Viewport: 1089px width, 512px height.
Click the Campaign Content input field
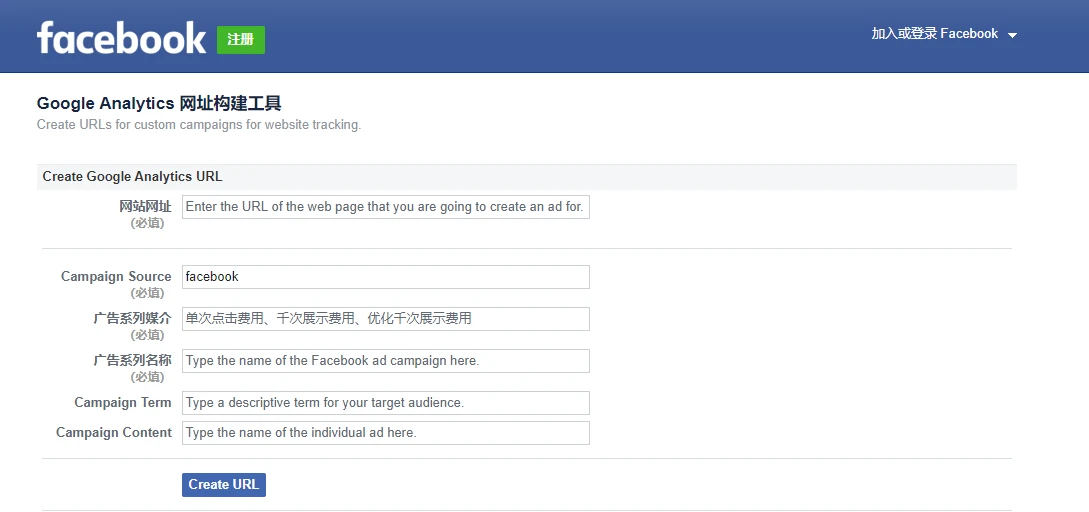(385, 433)
